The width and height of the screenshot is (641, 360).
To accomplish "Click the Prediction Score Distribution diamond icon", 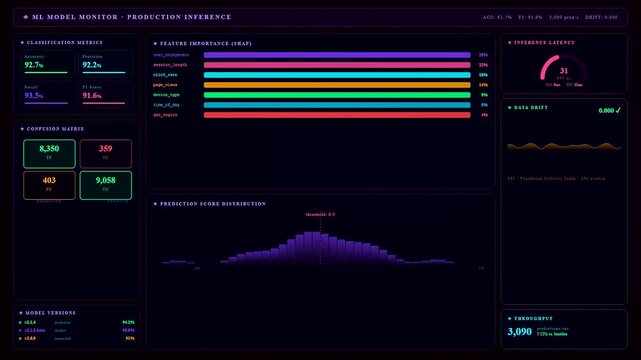I will (155, 203).
